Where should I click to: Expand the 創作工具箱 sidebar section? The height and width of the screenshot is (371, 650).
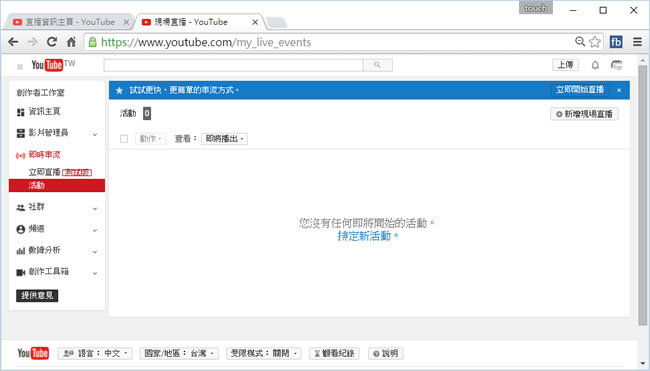tap(95, 273)
